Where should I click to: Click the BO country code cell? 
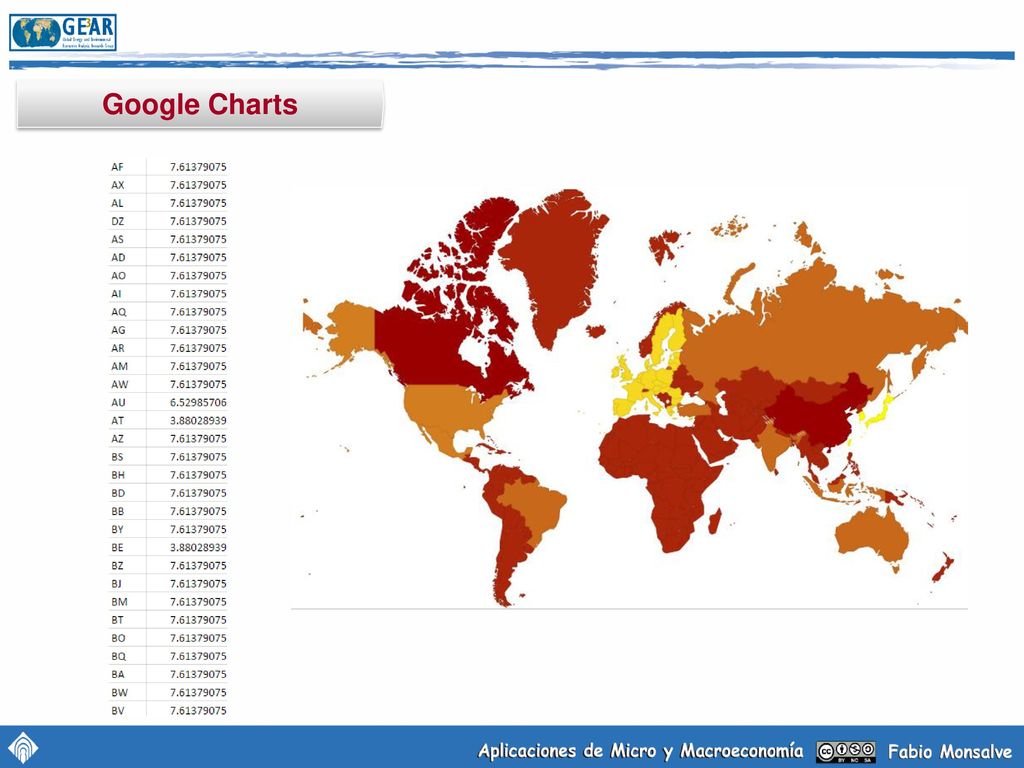point(118,639)
